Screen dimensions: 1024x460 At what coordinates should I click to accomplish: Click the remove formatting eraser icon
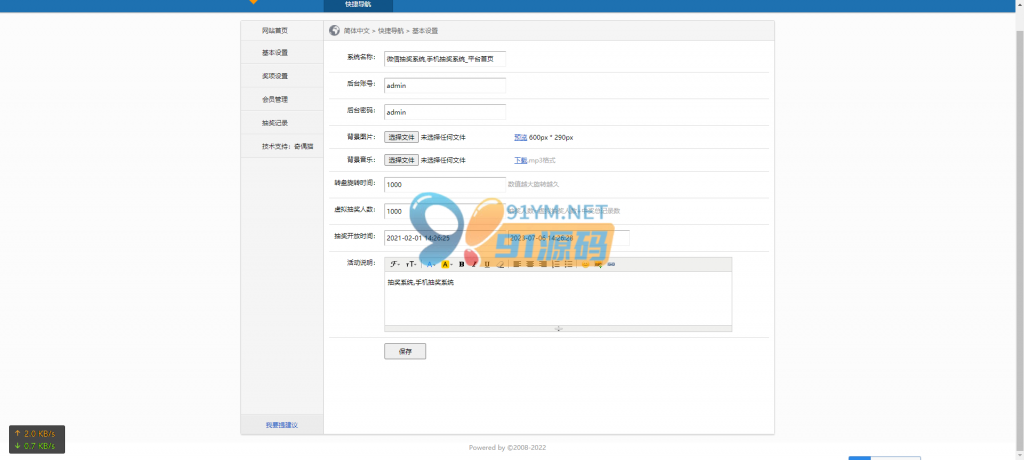pos(500,264)
